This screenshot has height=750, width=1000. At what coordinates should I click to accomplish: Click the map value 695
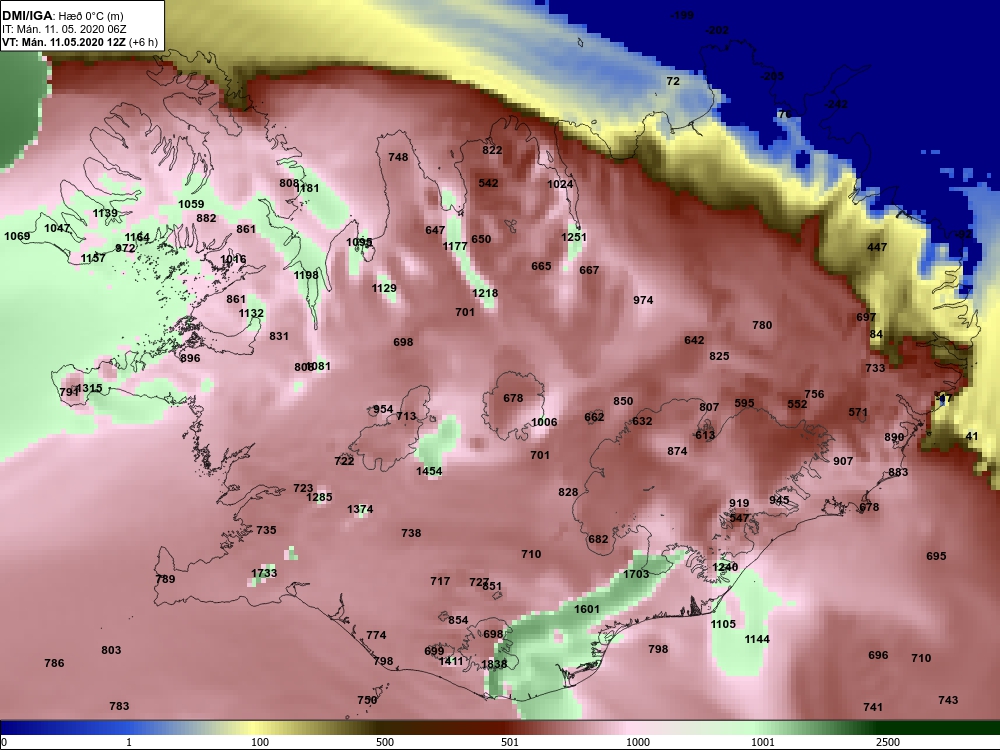[936, 556]
